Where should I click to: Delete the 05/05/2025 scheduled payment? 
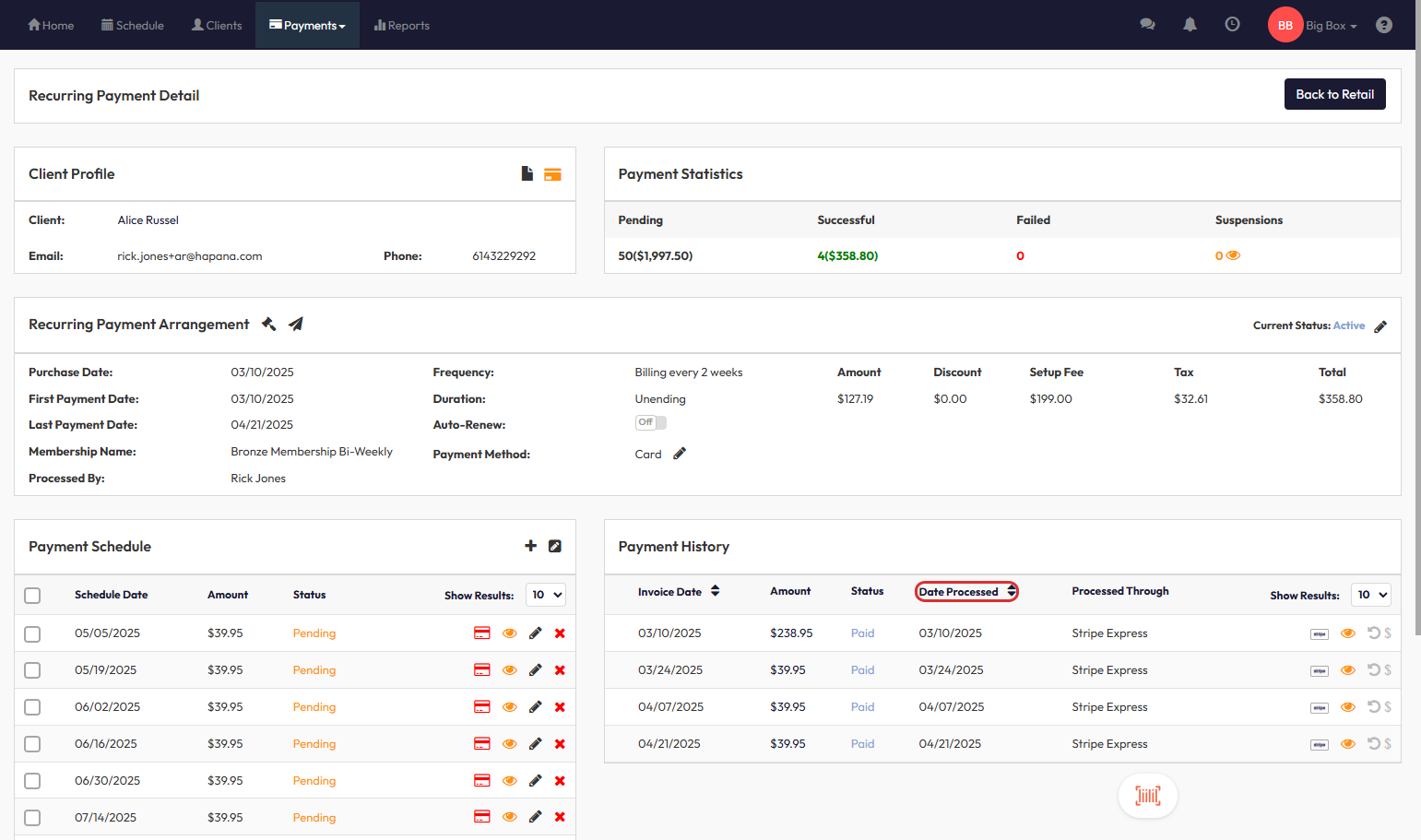(x=560, y=633)
